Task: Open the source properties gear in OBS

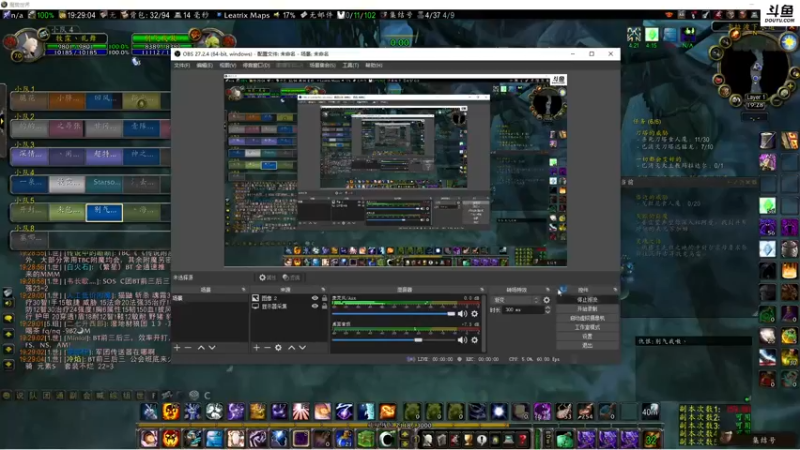Action: pos(267,278)
